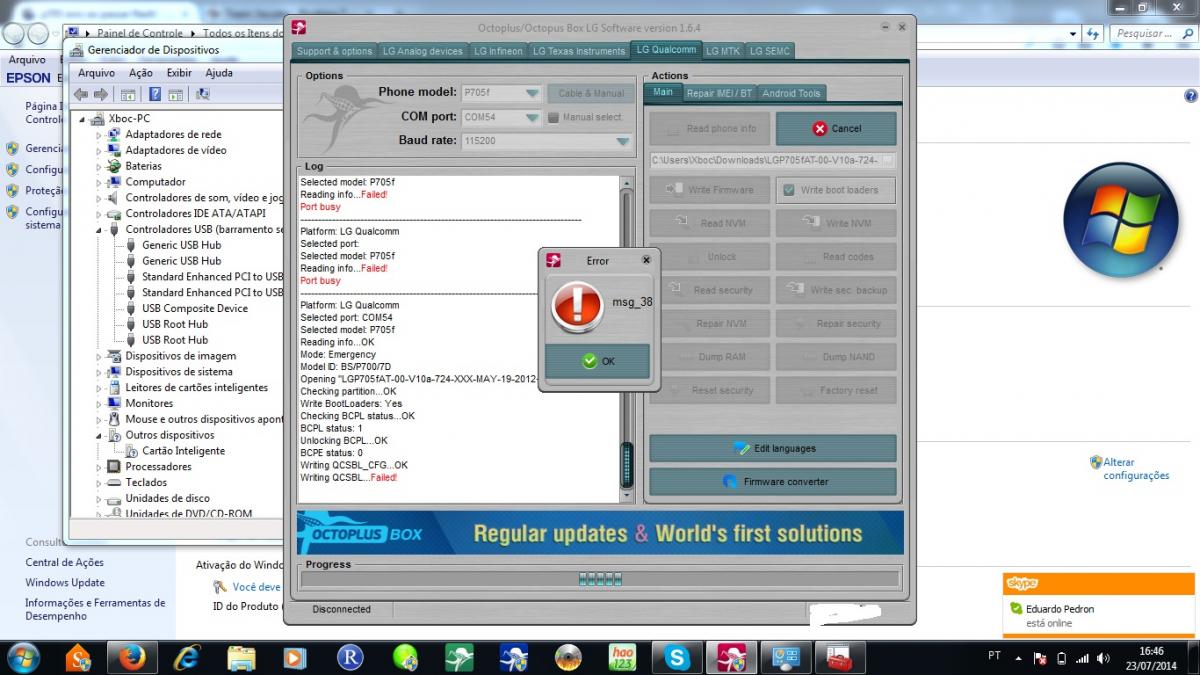Select the Baterias device icon
The image size is (1200, 675).
coord(115,166)
